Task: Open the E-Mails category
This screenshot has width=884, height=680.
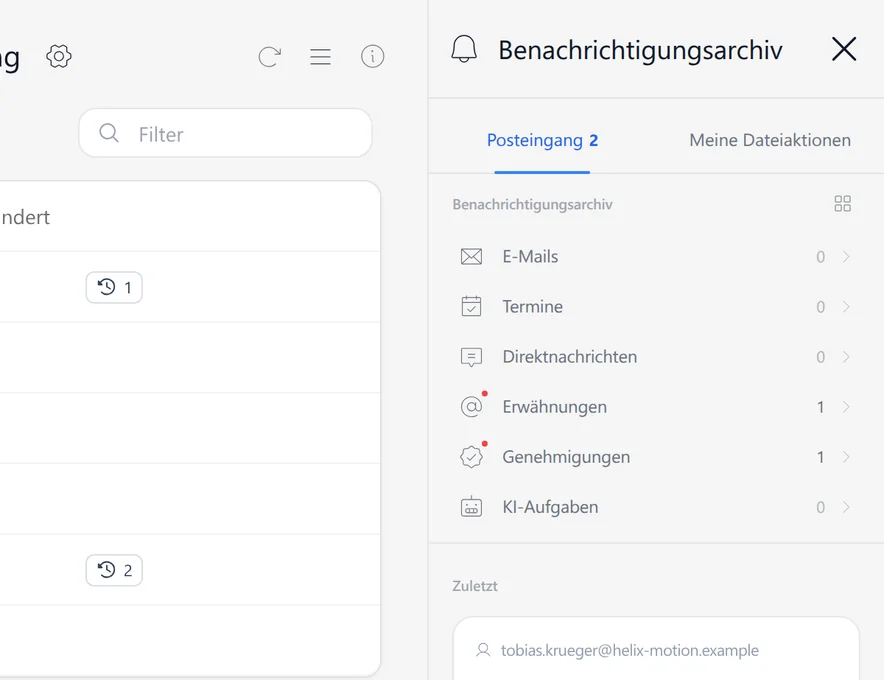Action: pos(656,257)
